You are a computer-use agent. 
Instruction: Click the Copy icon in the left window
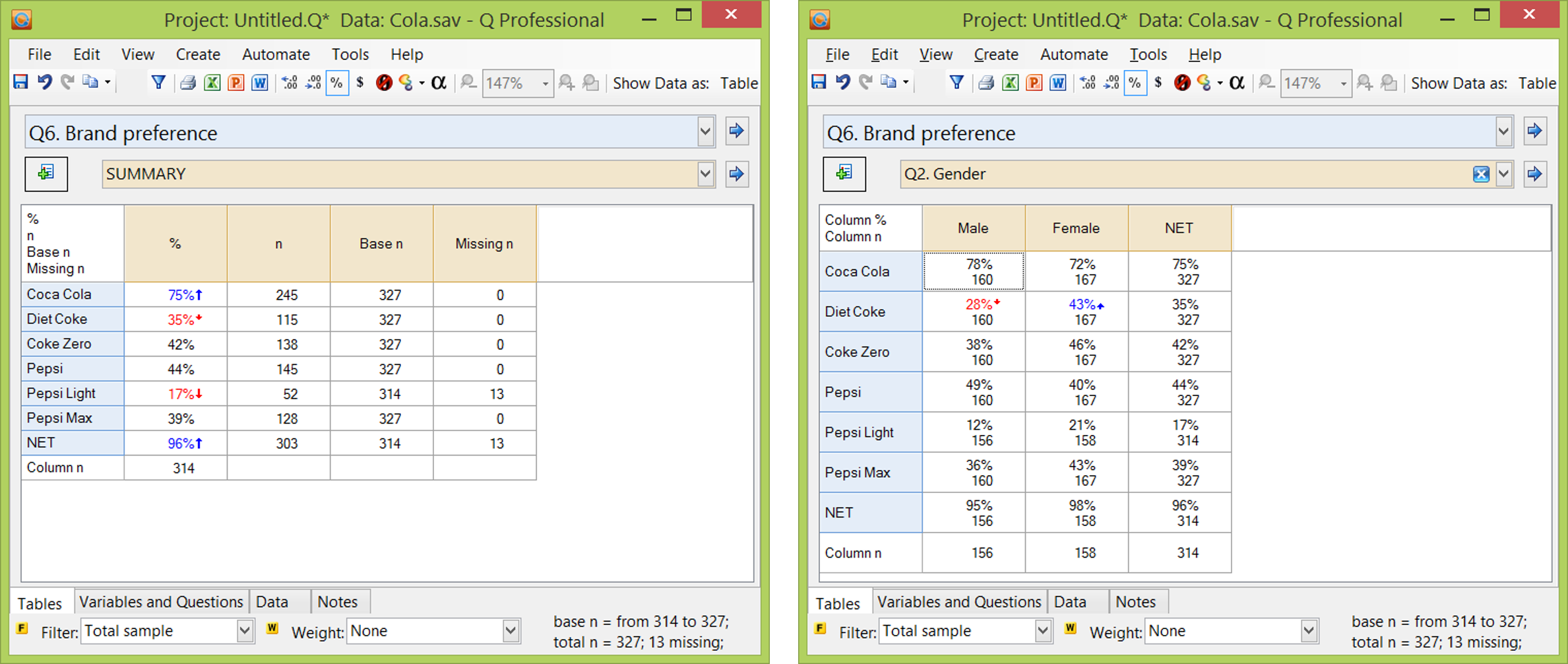point(90,83)
